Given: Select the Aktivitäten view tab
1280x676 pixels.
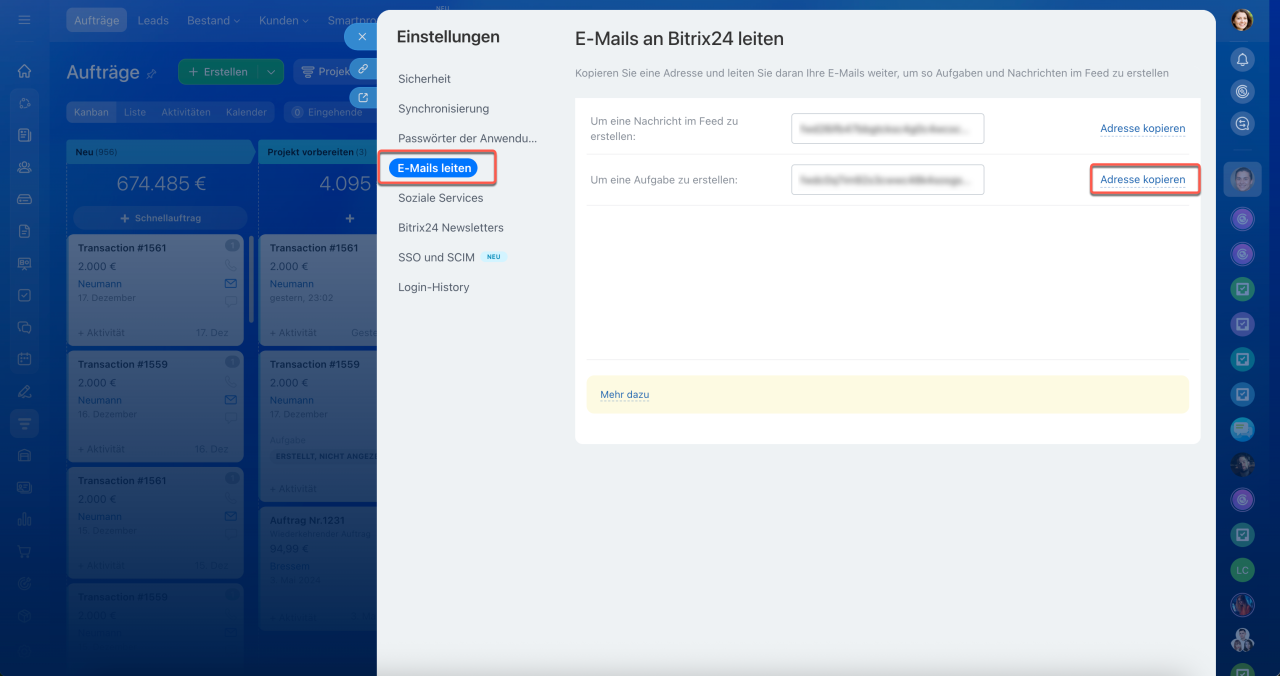Looking at the screenshot, I should (x=186, y=112).
